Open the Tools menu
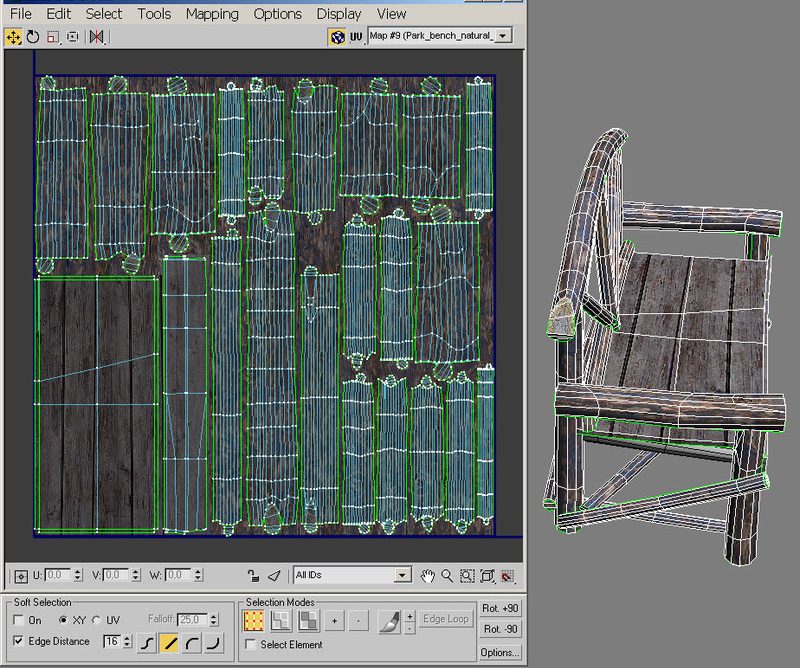Screen dimensions: 800x668 [154, 14]
